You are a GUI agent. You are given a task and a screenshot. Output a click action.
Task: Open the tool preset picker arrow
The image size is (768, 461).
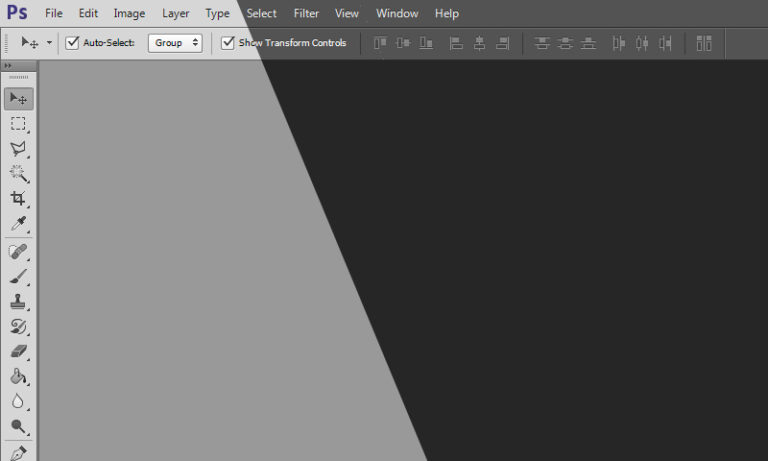[x=49, y=43]
